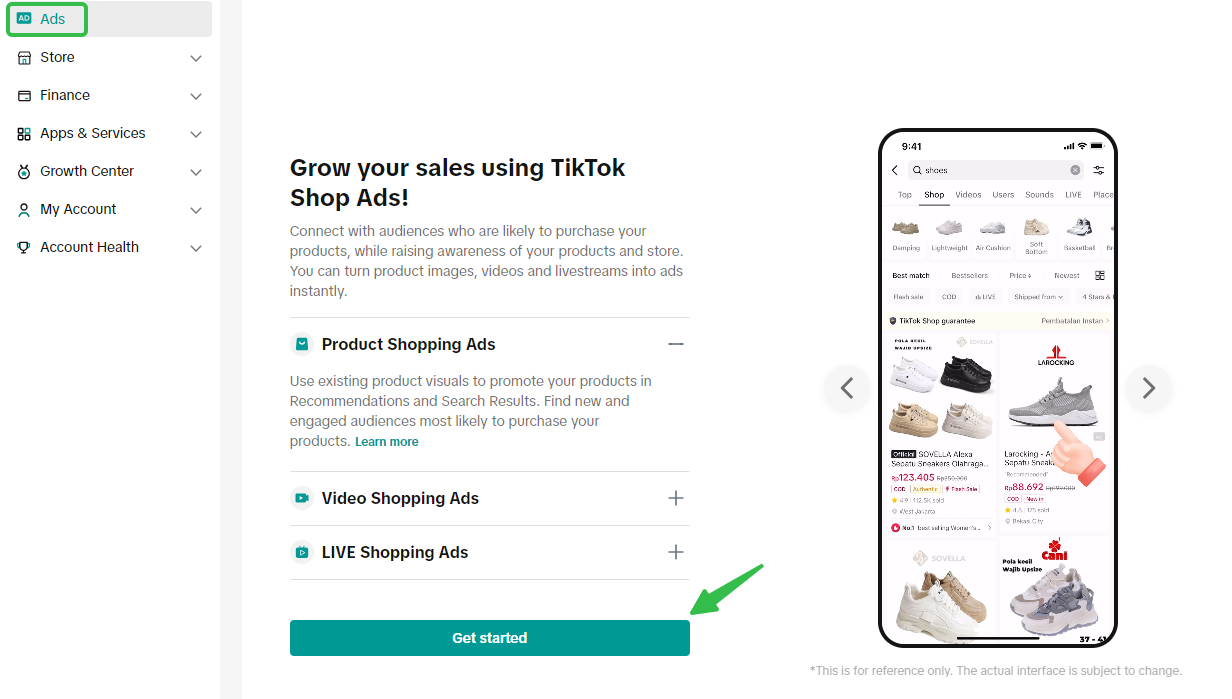Click the Get started button

(490, 638)
